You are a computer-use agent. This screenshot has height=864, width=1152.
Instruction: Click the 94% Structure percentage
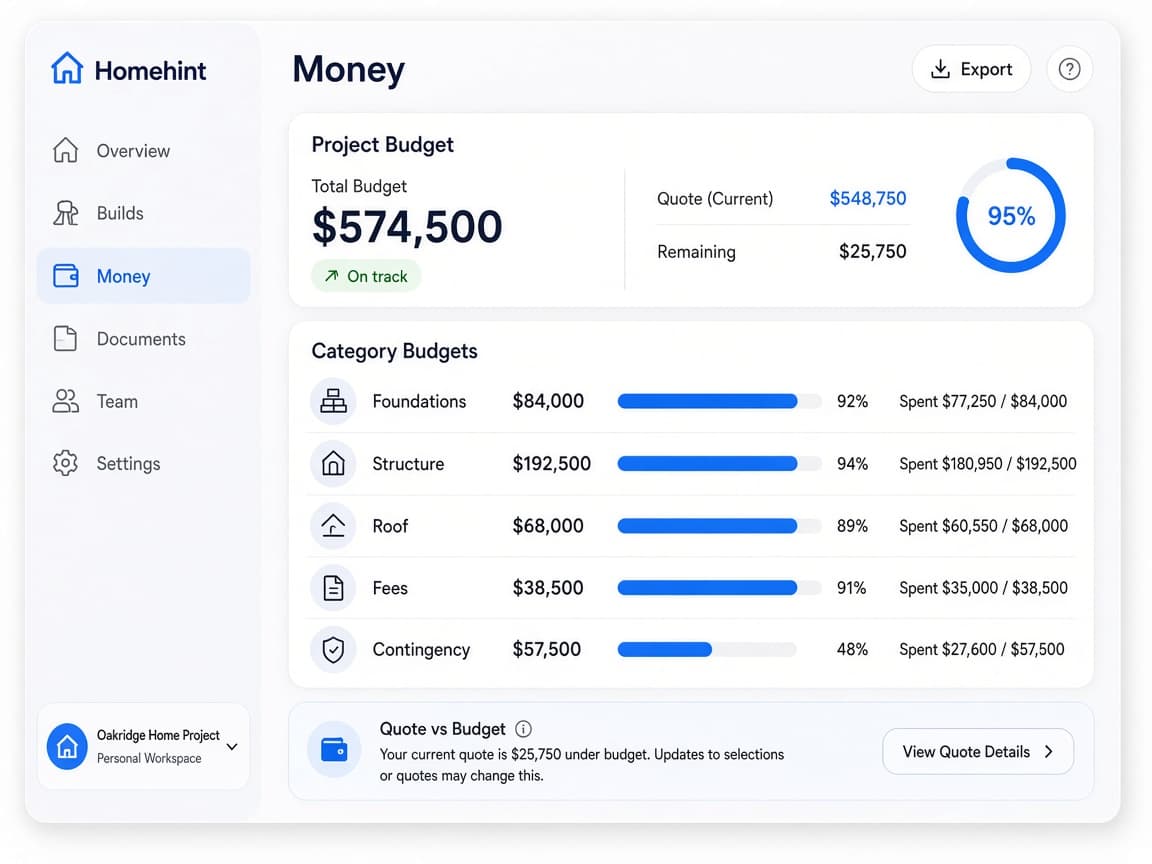click(x=852, y=464)
